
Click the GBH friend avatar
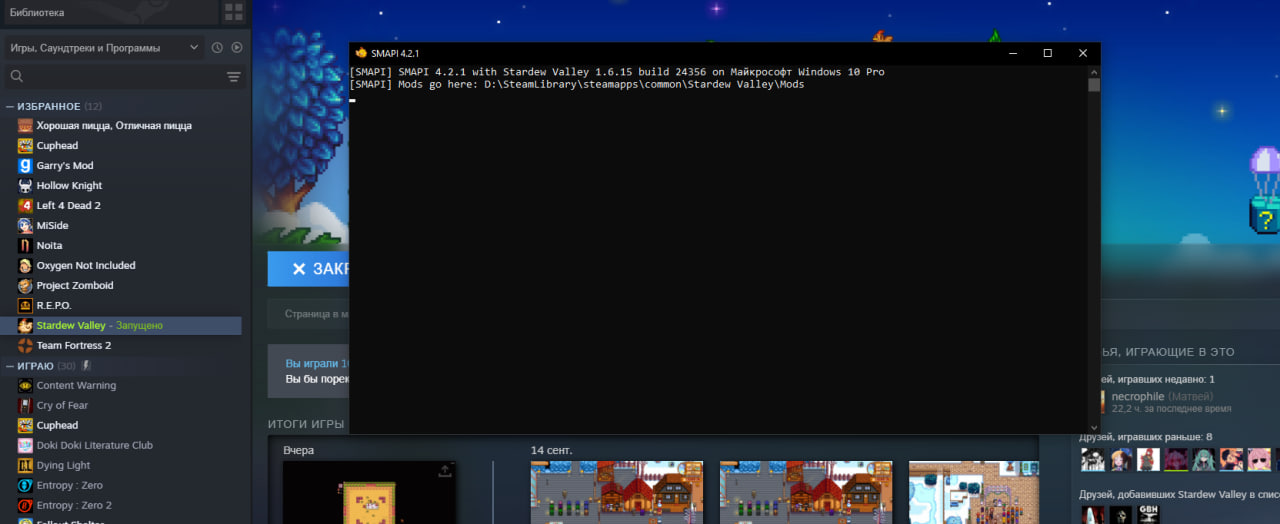(x=1149, y=516)
